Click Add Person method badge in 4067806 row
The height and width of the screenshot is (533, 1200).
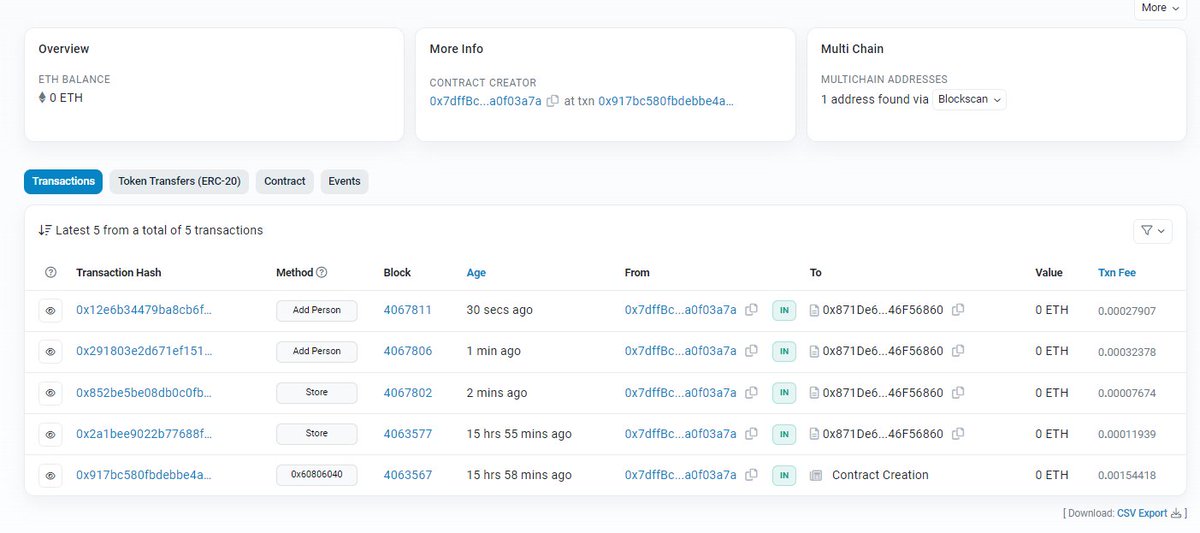[x=316, y=351]
